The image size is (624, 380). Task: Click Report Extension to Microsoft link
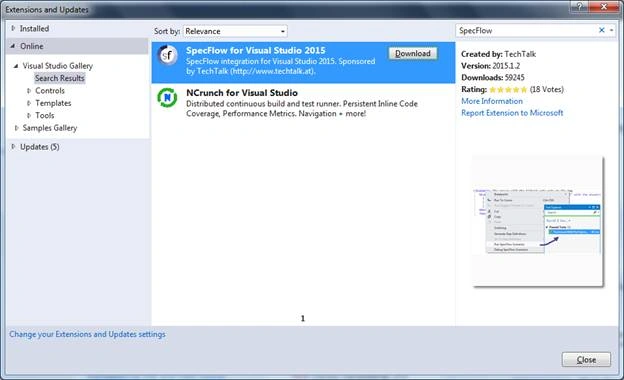click(512, 113)
